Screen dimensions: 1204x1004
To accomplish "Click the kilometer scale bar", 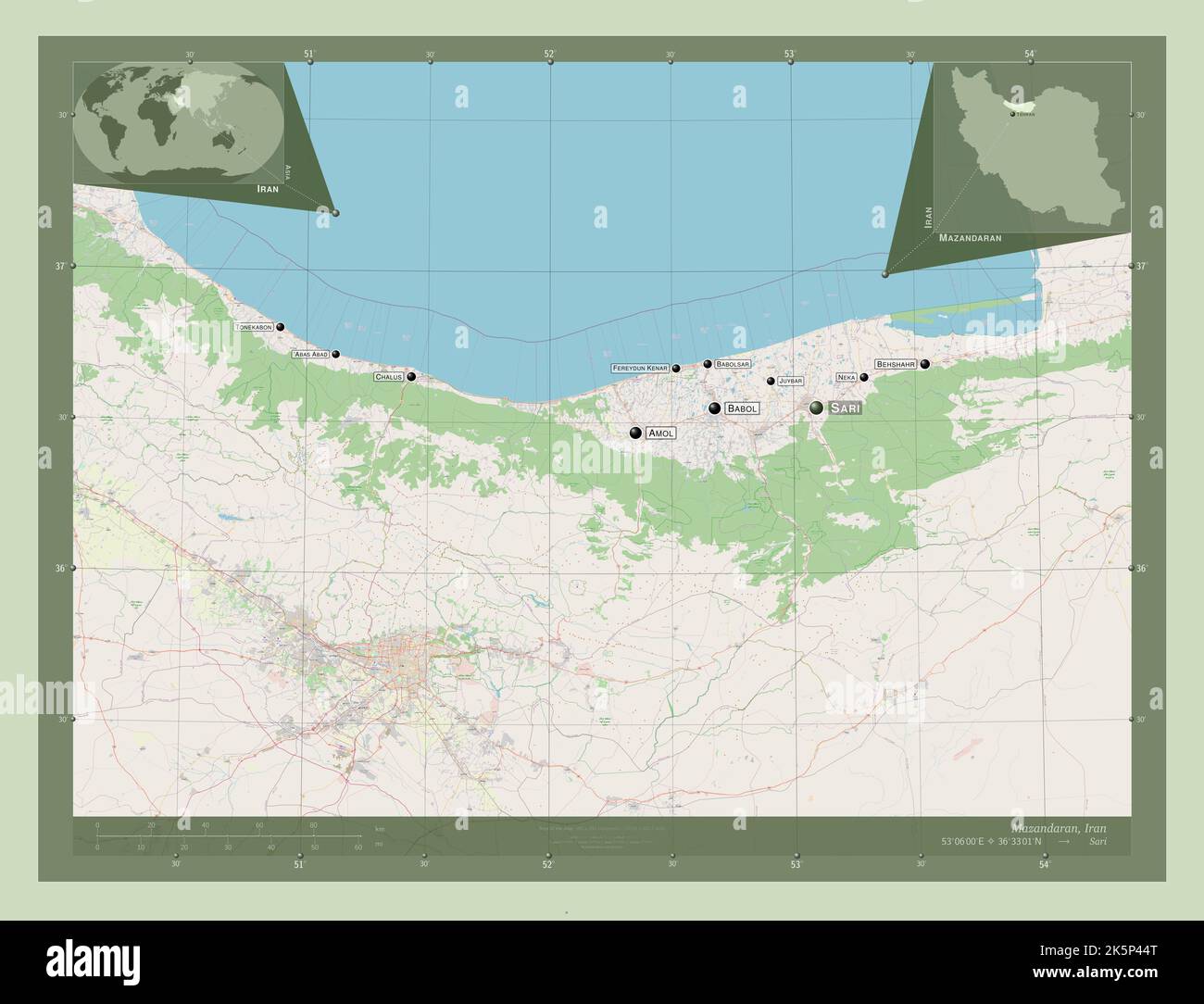I will pos(229,836).
